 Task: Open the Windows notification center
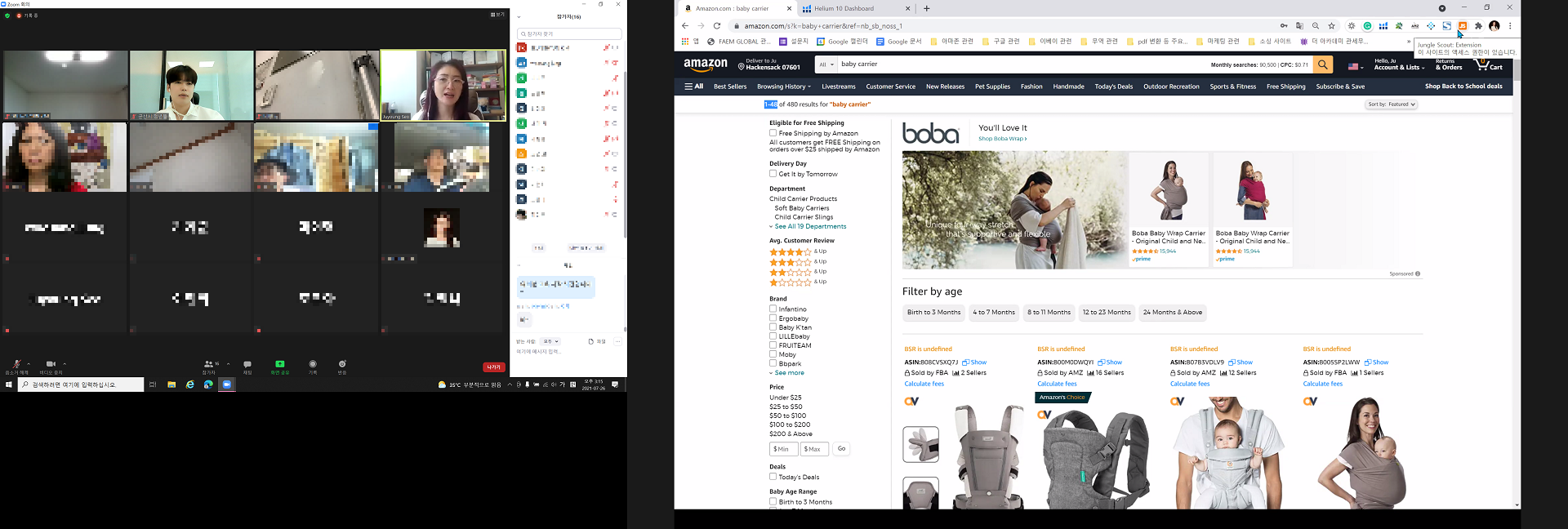click(615, 385)
